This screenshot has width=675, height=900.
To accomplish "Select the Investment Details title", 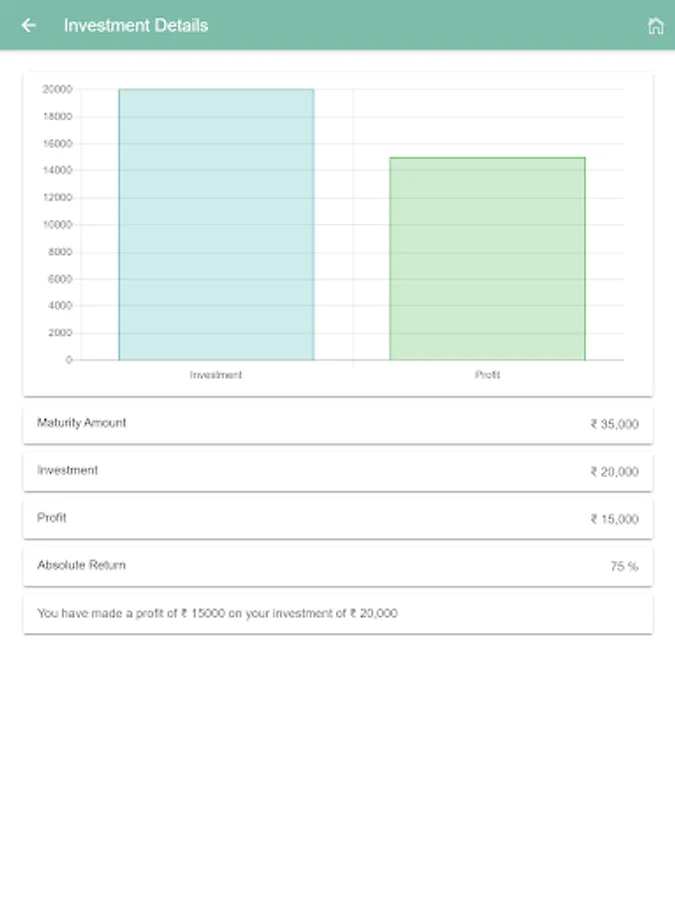I will (135, 25).
